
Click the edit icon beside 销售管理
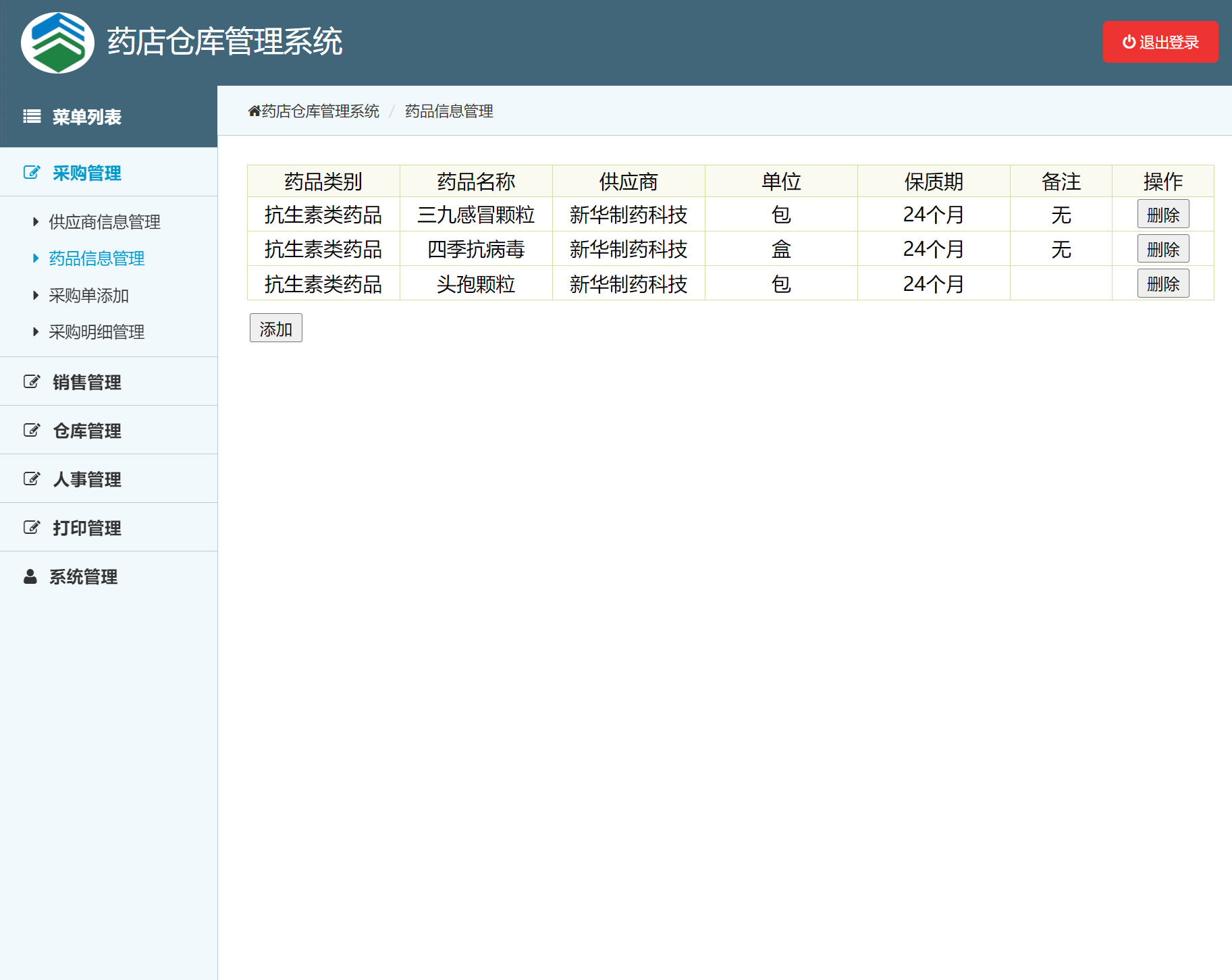pos(31,381)
